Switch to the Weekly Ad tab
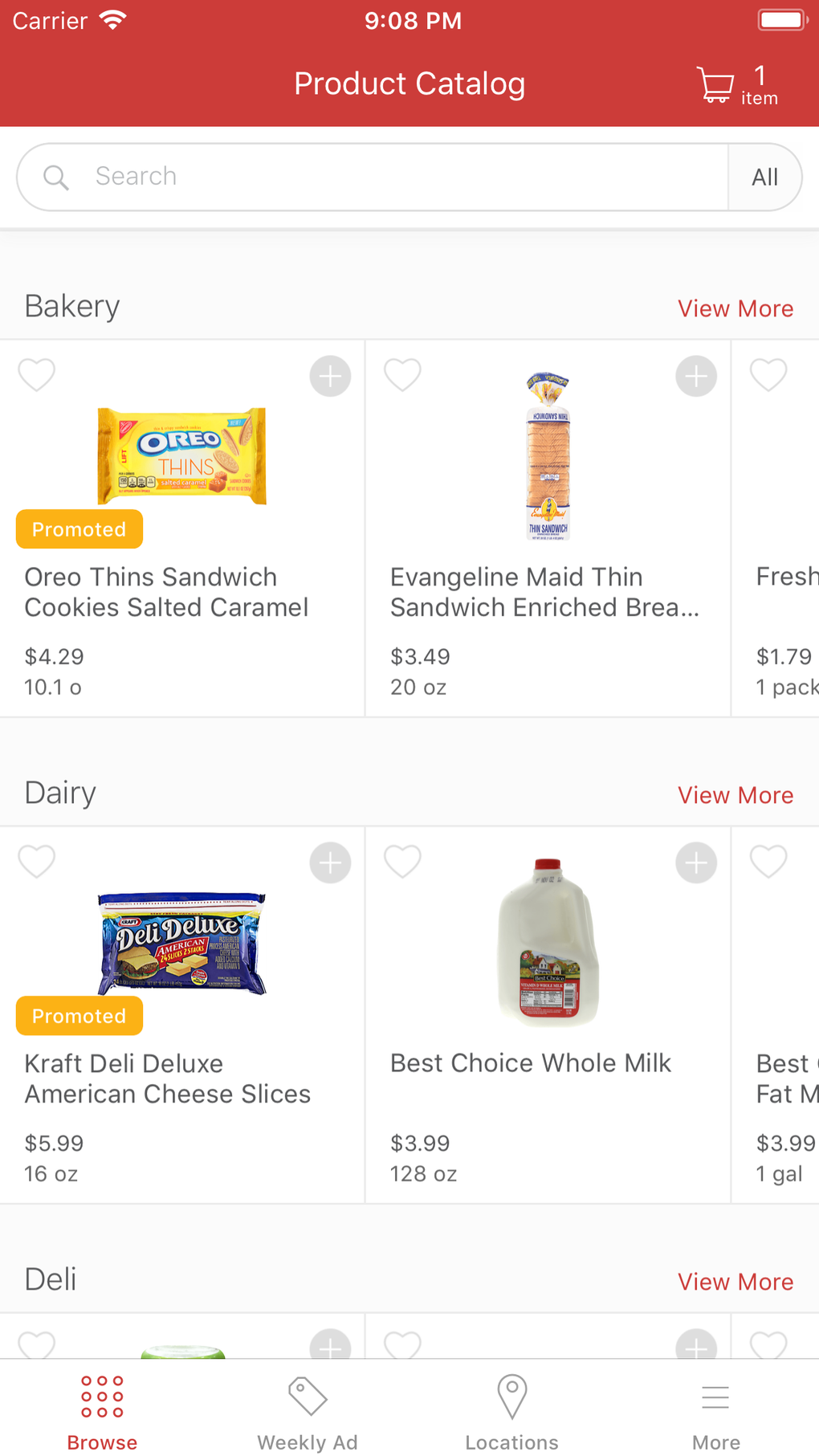 tap(307, 1411)
